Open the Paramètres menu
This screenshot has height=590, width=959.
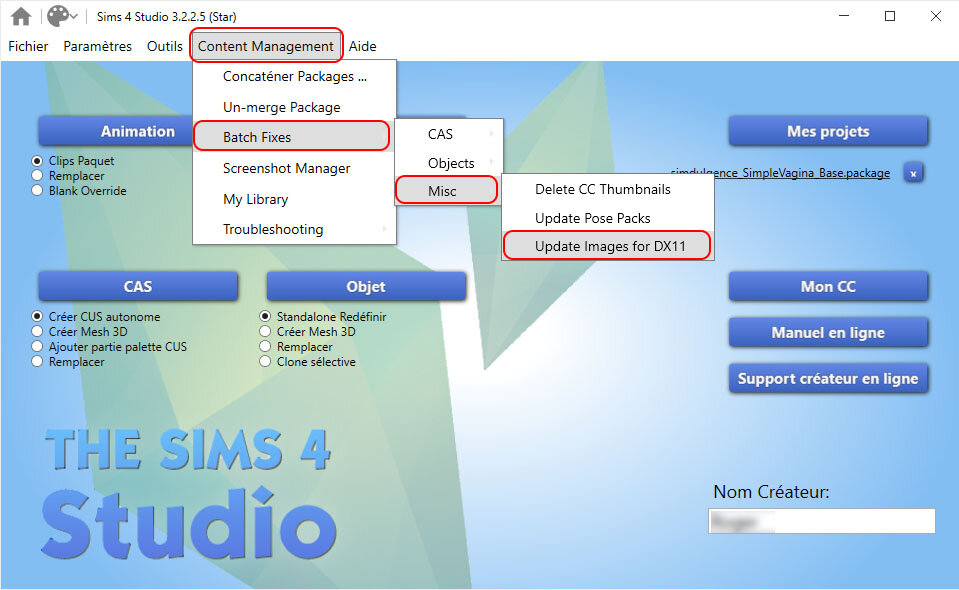click(x=97, y=46)
